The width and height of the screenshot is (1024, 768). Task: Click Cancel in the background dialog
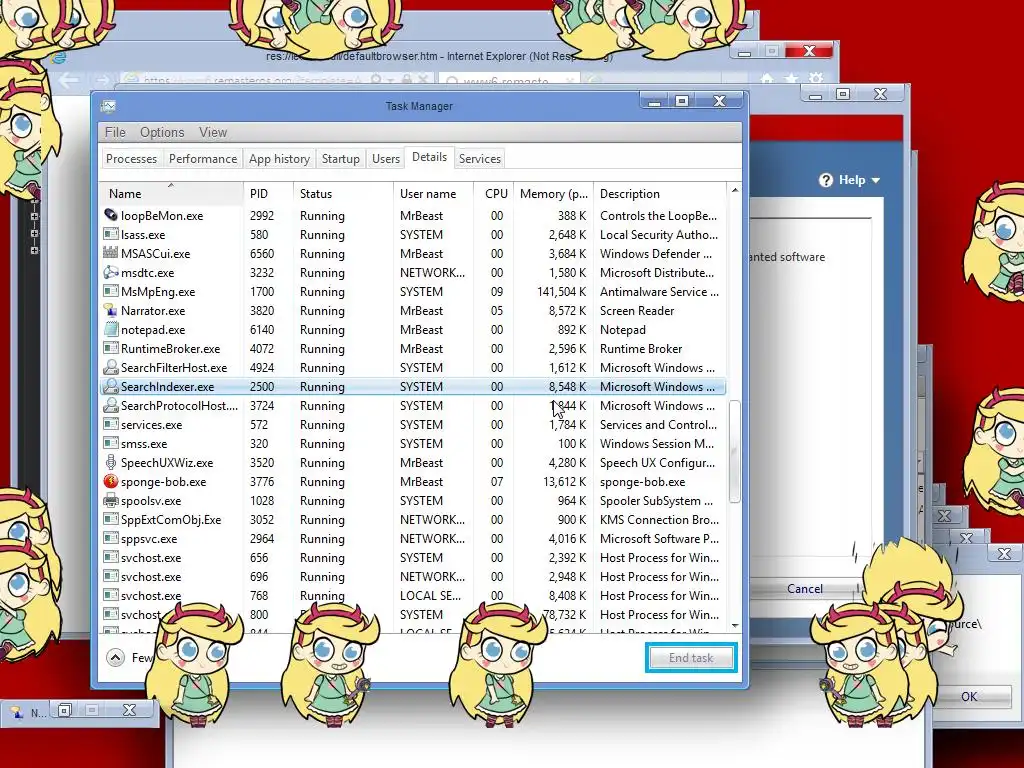point(805,588)
